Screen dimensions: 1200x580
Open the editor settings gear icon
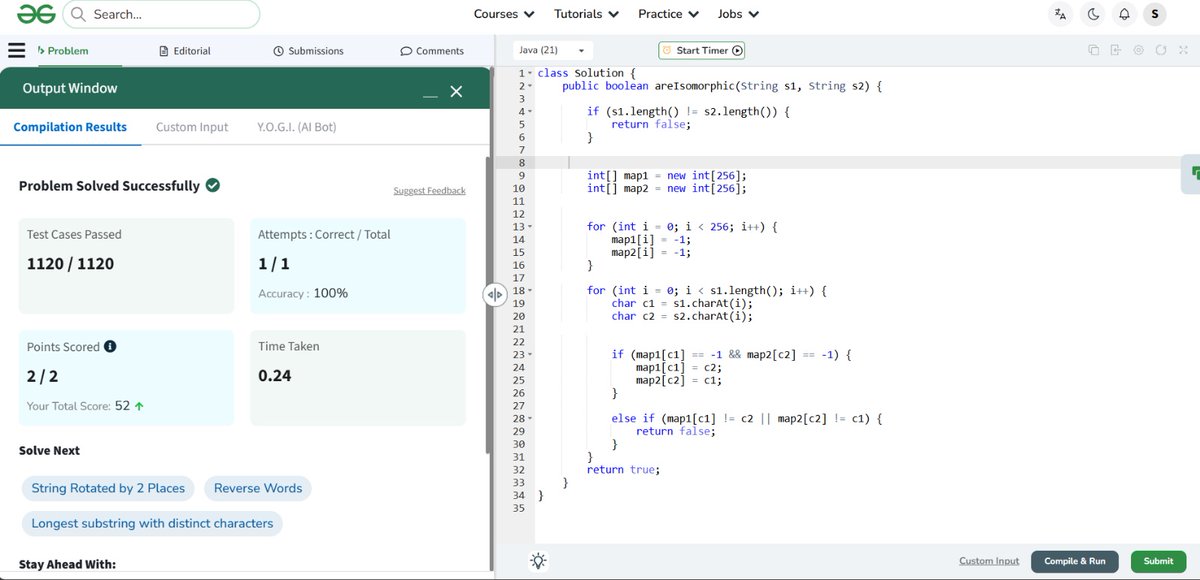coord(1138,49)
